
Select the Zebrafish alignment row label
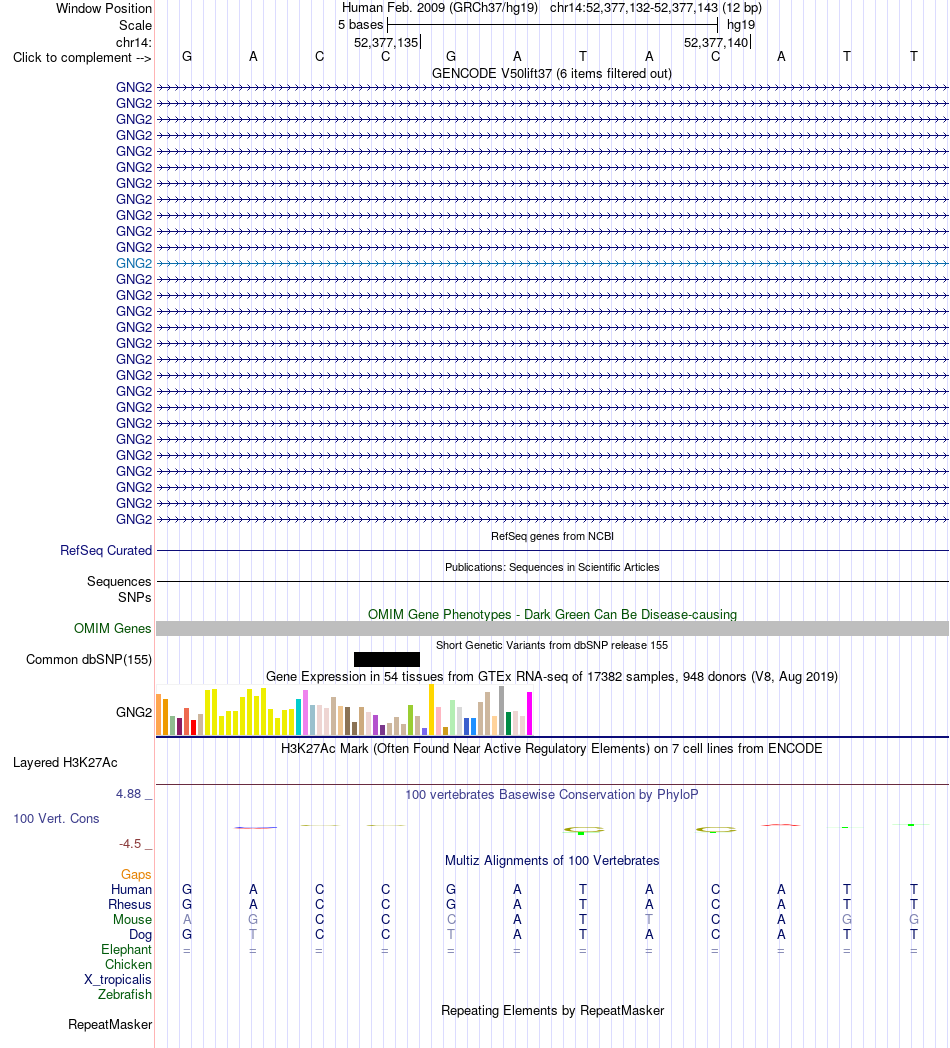[x=124, y=995]
